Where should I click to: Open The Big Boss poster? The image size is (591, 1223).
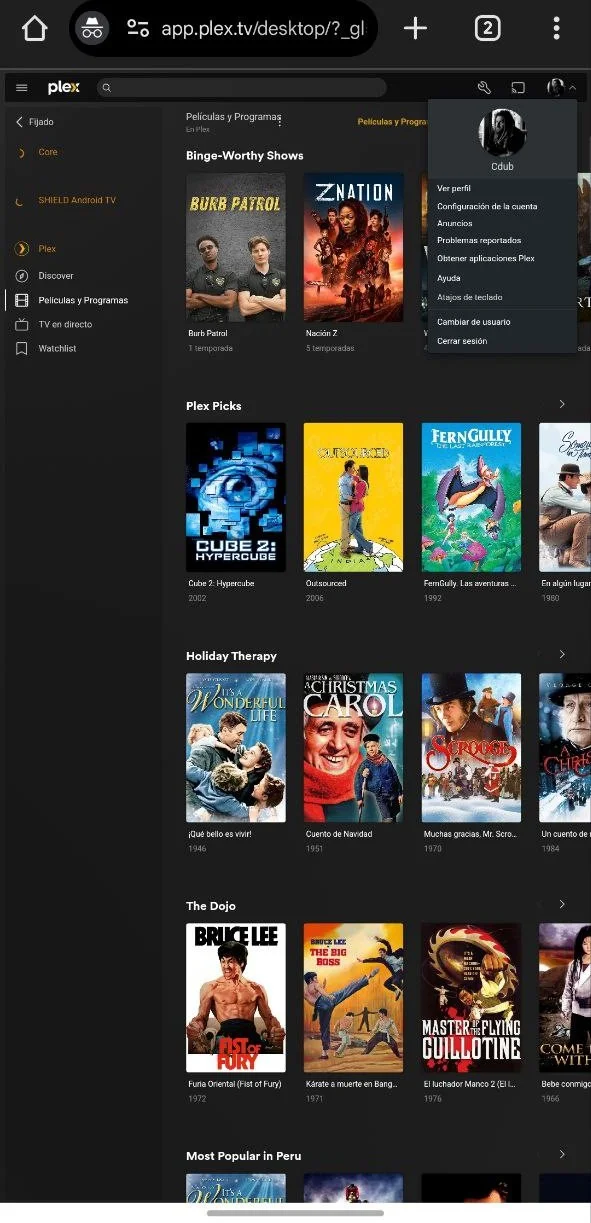(353, 997)
